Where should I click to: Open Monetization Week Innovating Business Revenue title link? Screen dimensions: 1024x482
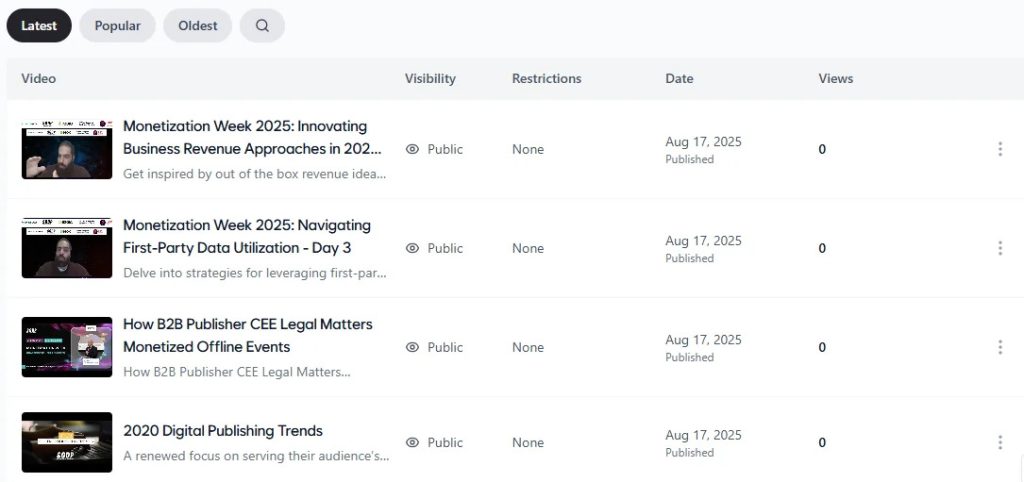[x=246, y=138]
